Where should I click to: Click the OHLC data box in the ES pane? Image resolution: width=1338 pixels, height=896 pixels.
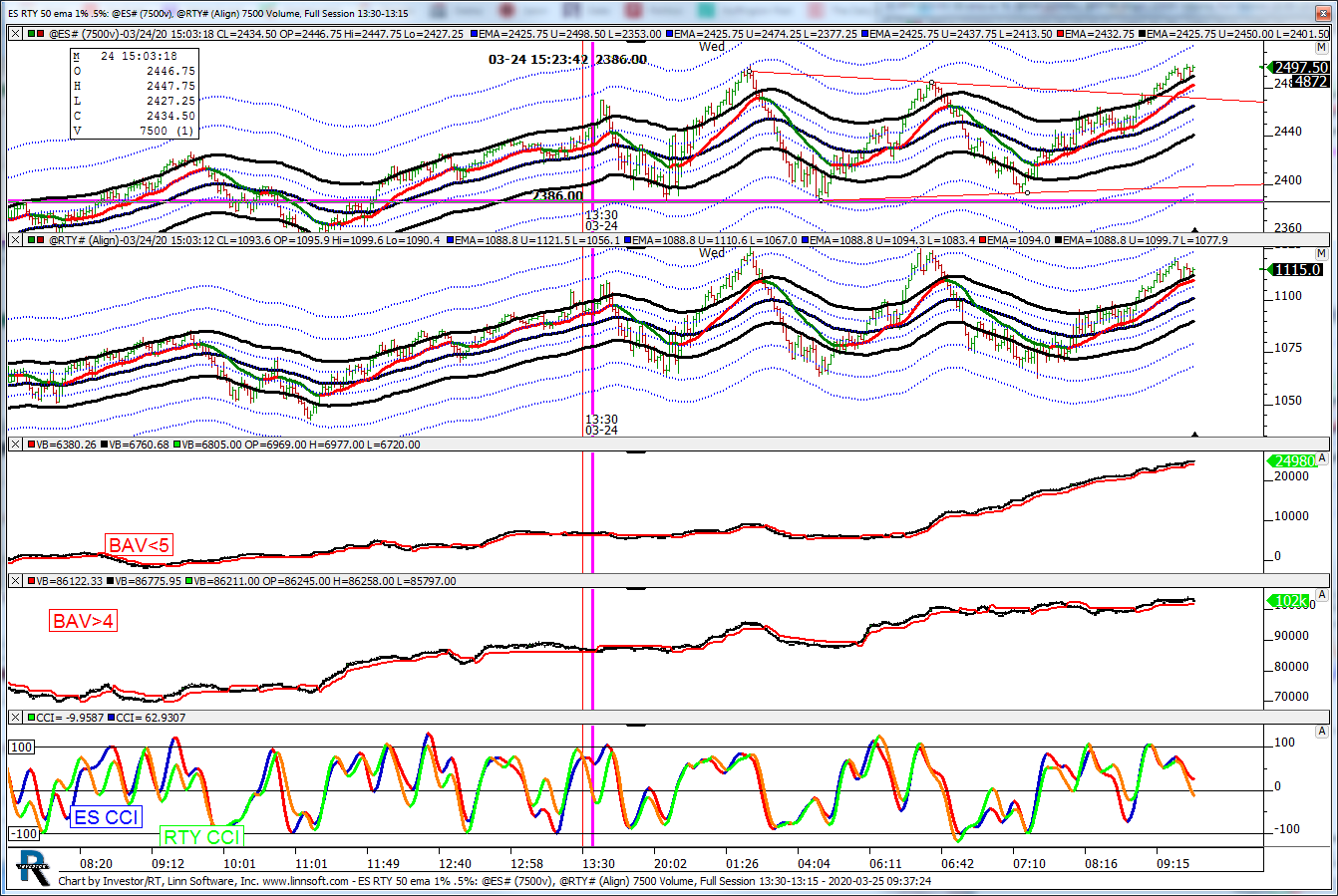point(135,93)
